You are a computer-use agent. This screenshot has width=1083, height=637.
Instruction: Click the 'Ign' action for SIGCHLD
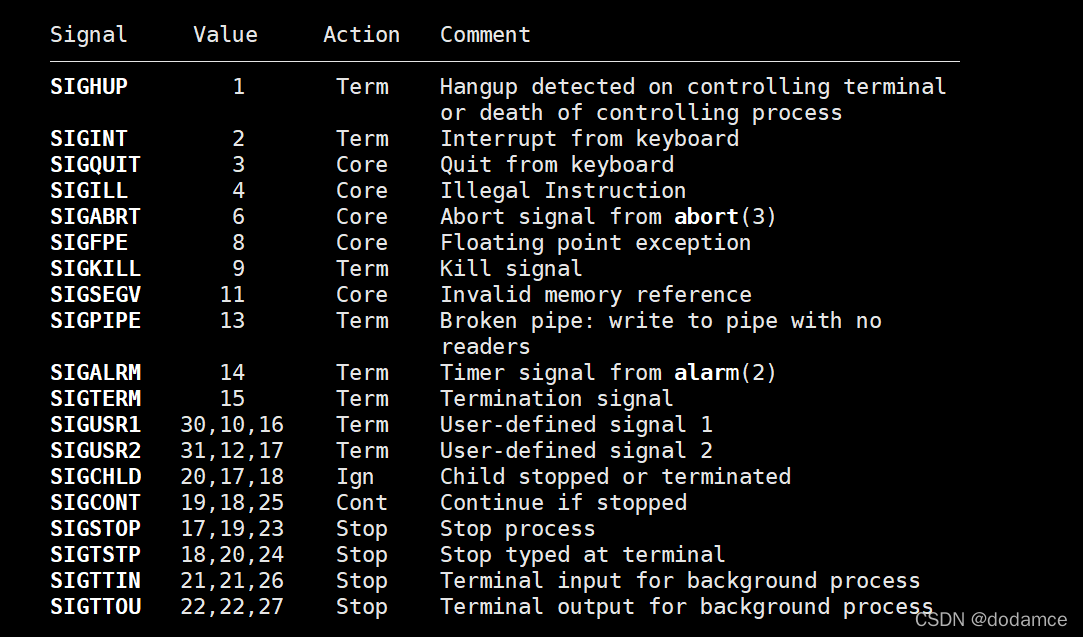355,477
